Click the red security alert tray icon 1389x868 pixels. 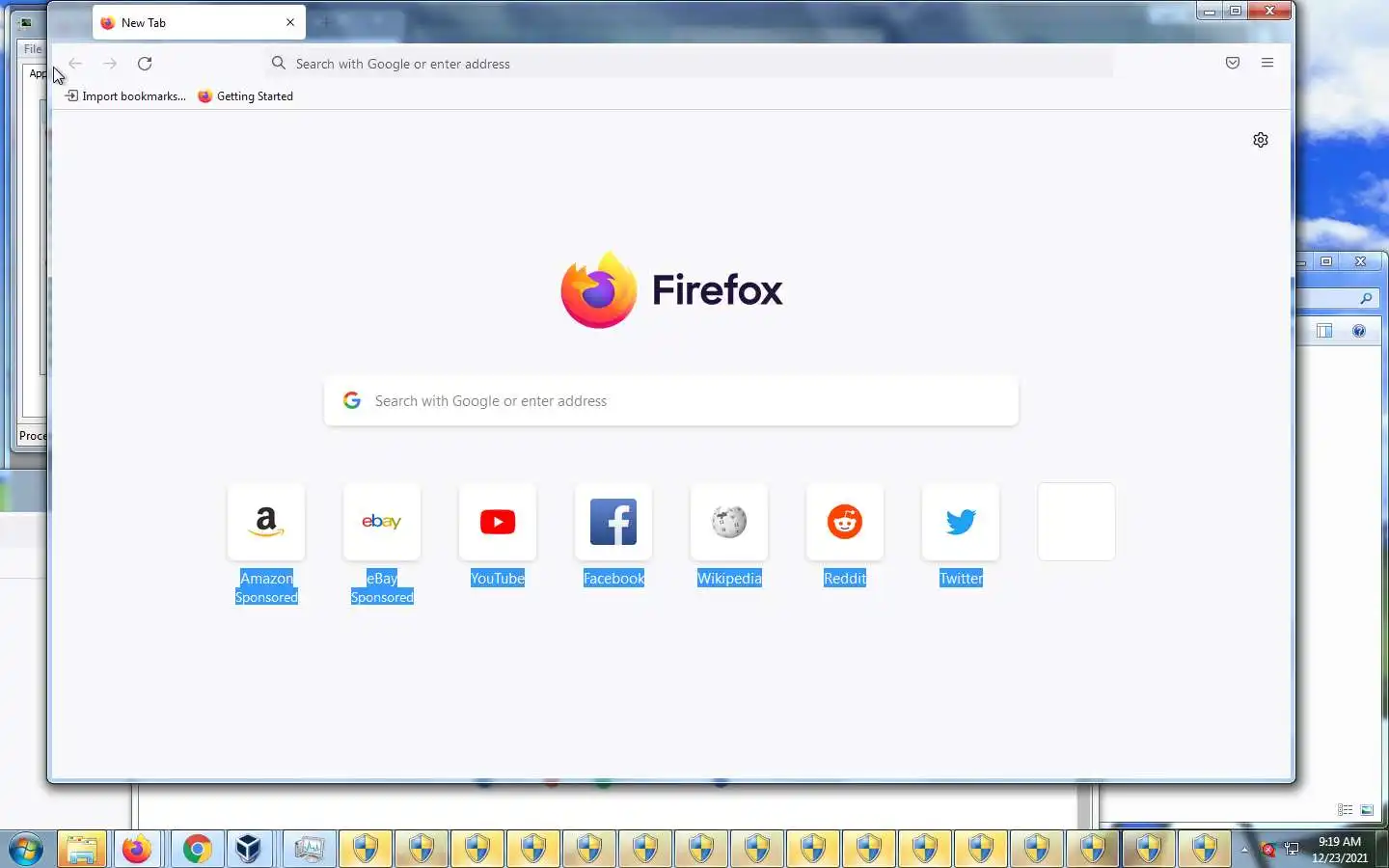pyautogui.click(x=1268, y=850)
